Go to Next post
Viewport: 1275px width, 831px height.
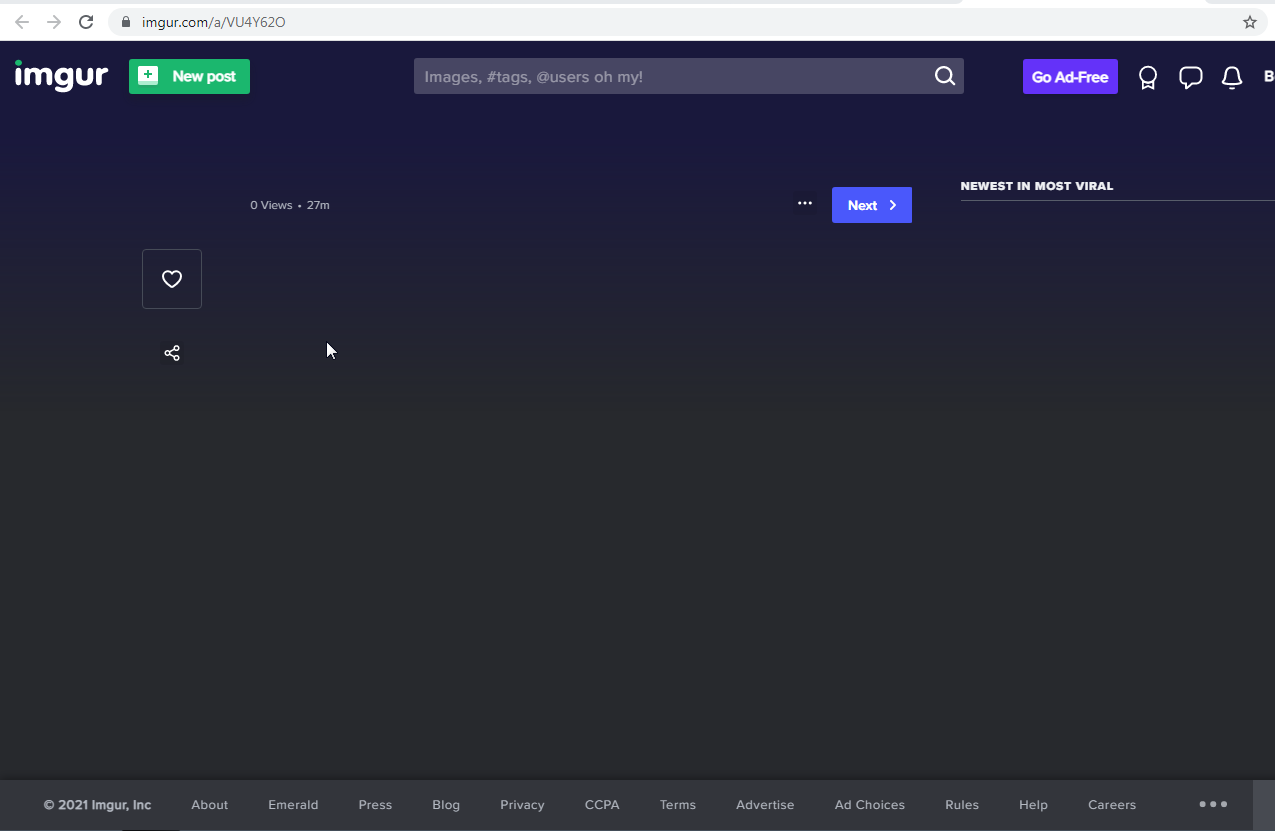pyautogui.click(x=871, y=205)
